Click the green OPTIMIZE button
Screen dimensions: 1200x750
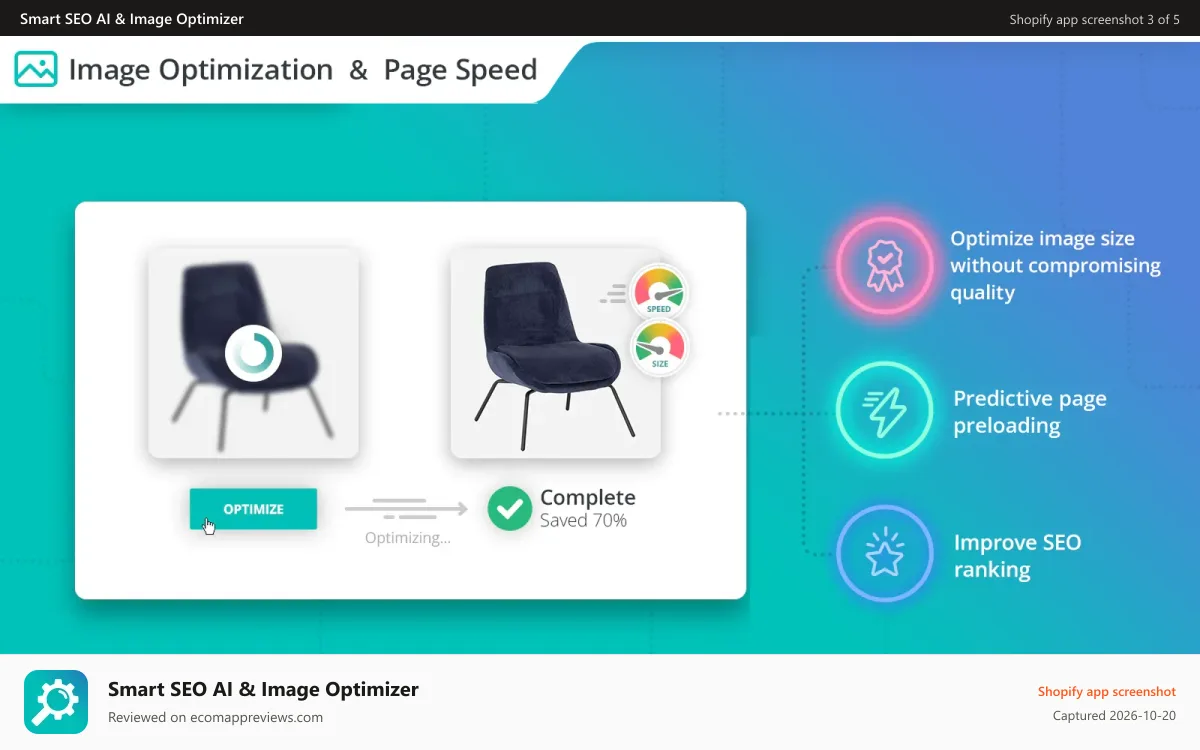(x=253, y=509)
